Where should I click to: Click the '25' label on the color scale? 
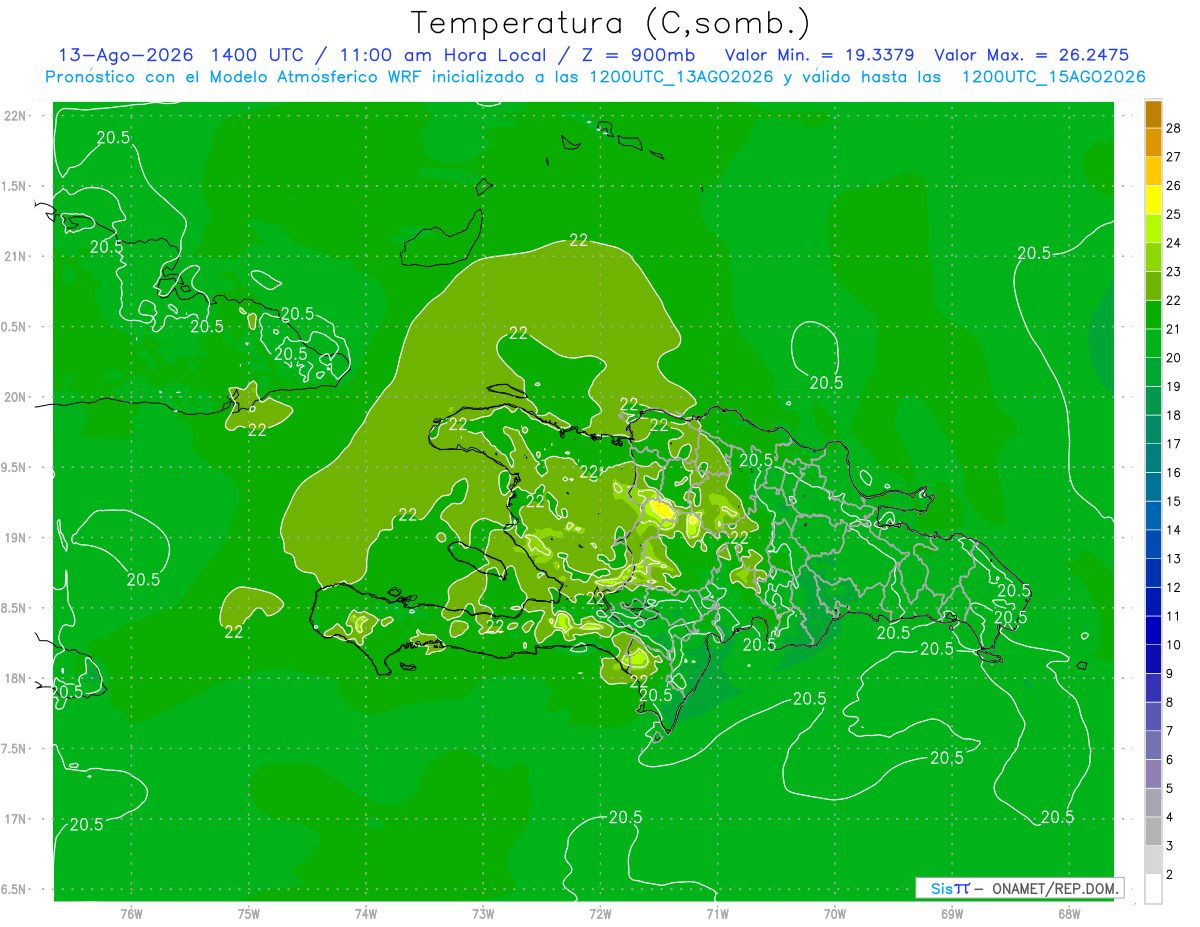tap(1174, 214)
